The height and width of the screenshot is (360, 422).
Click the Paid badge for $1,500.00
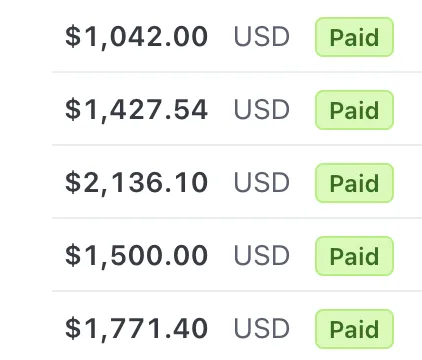point(354,256)
